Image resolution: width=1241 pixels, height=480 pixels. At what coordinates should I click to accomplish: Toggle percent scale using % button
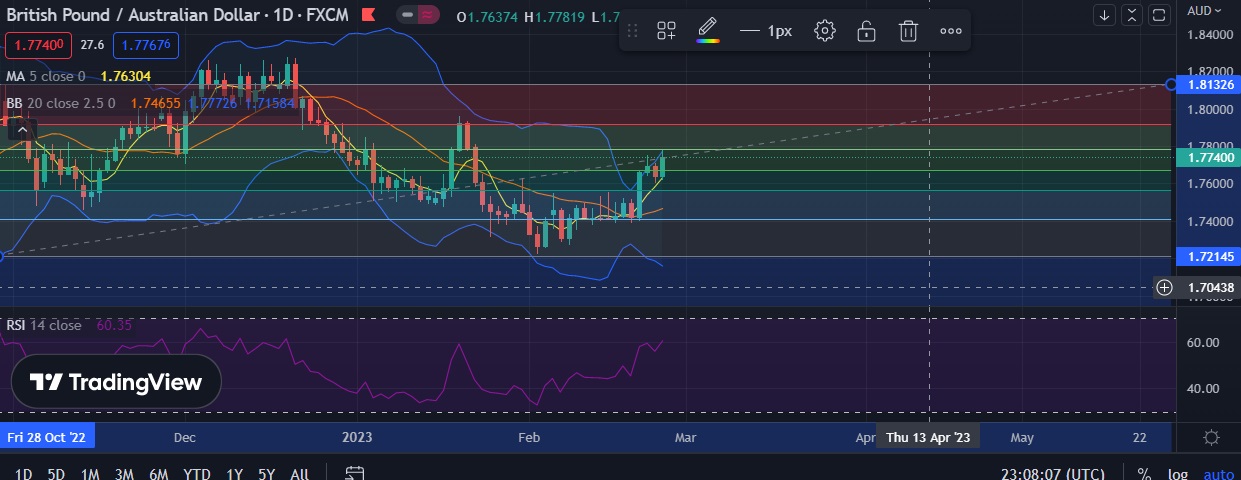click(x=1144, y=474)
